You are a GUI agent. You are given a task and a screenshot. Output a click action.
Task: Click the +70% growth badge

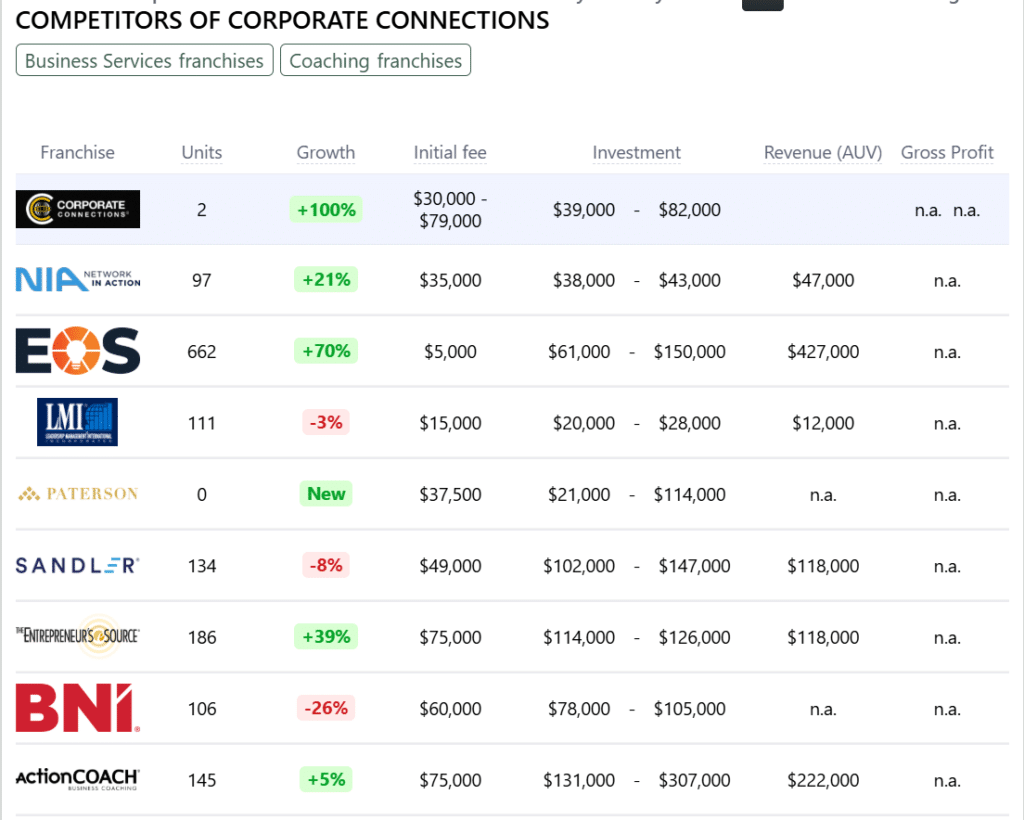(326, 351)
